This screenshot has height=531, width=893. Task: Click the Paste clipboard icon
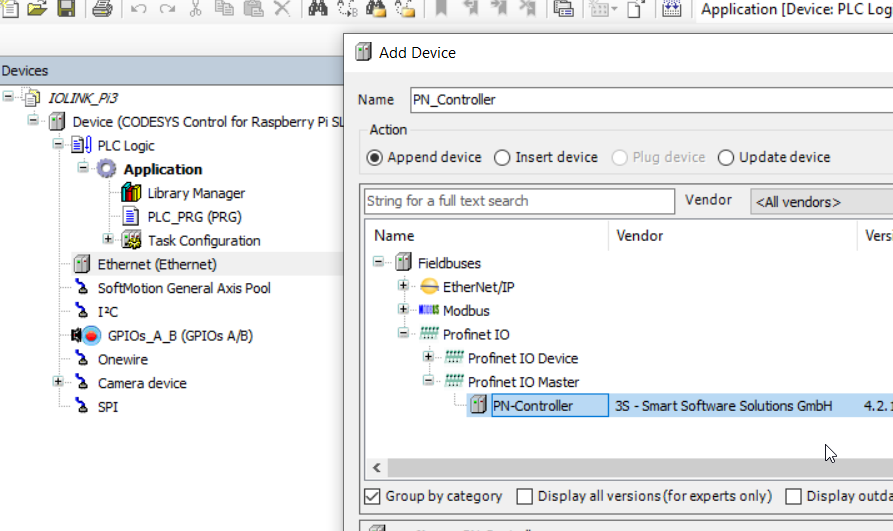(253, 8)
